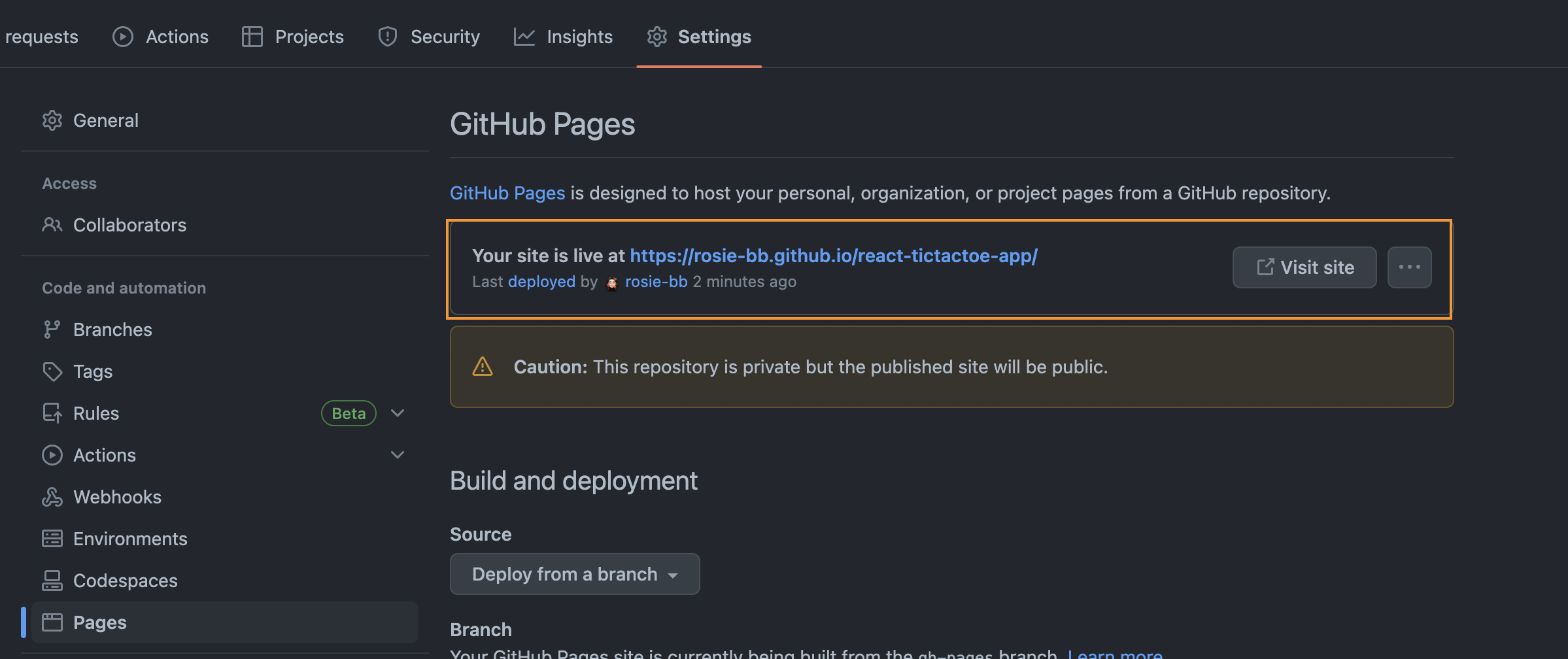This screenshot has height=659, width=1568.
Task: Click the caret on the Source dropdown
Action: [673, 576]
